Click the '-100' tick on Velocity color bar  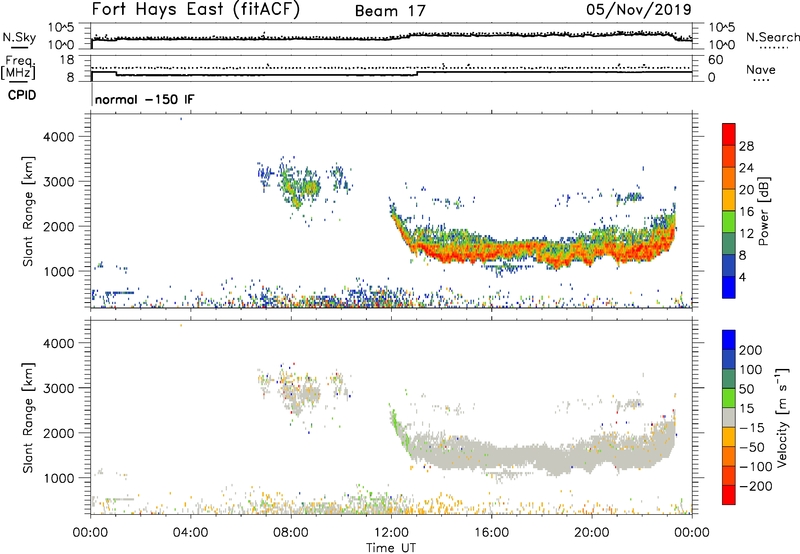[x=756, y=467]
